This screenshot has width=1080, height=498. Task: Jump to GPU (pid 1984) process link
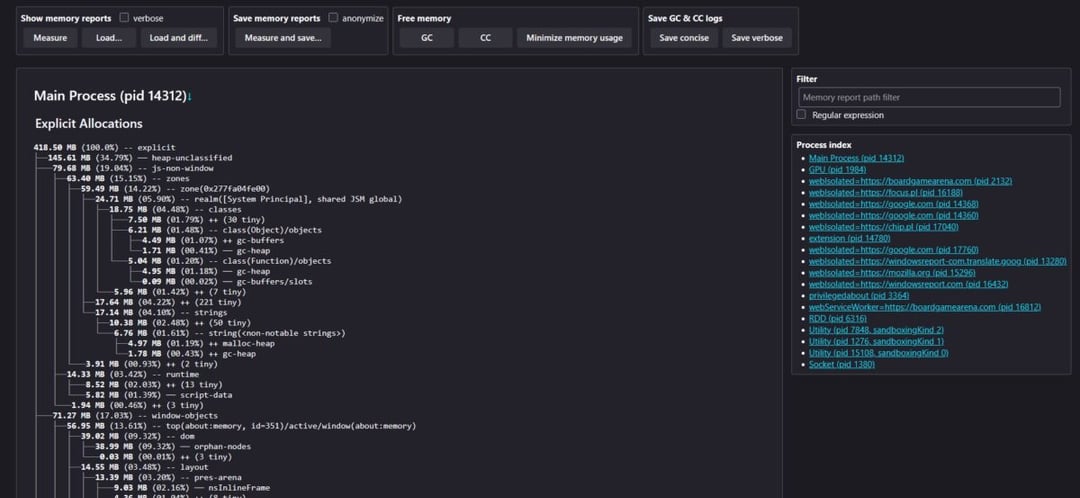(837, 170)
